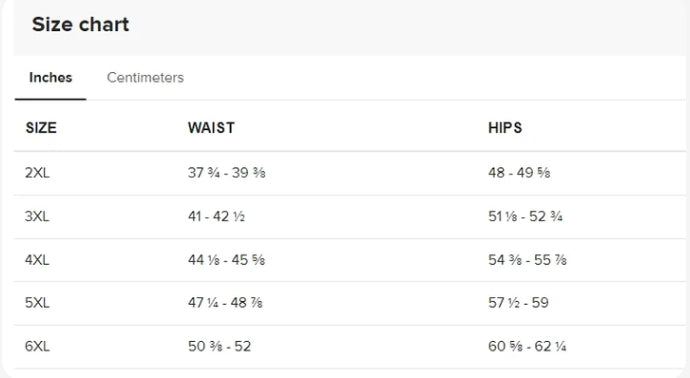Click the 5XL hips value 57 ½ - 59
This screenshot has width=690, height=378.
pos(518,303)
